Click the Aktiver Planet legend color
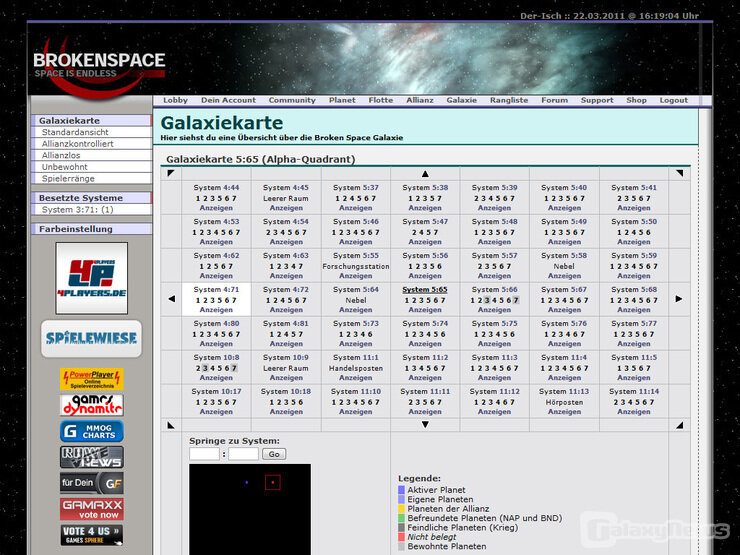The image size is (740, 555). (x=402, y=490)
